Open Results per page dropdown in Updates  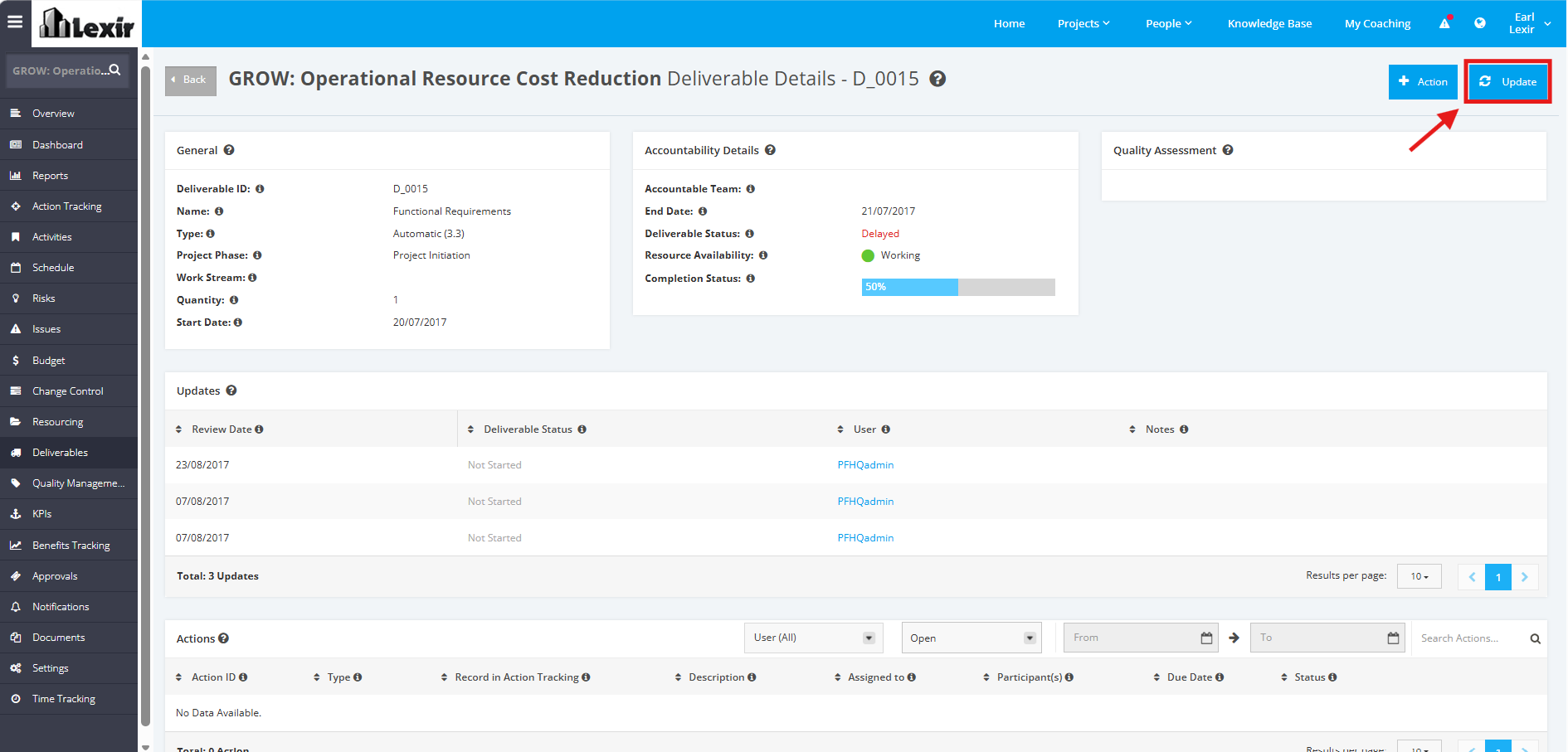(x=1419, y=576)
